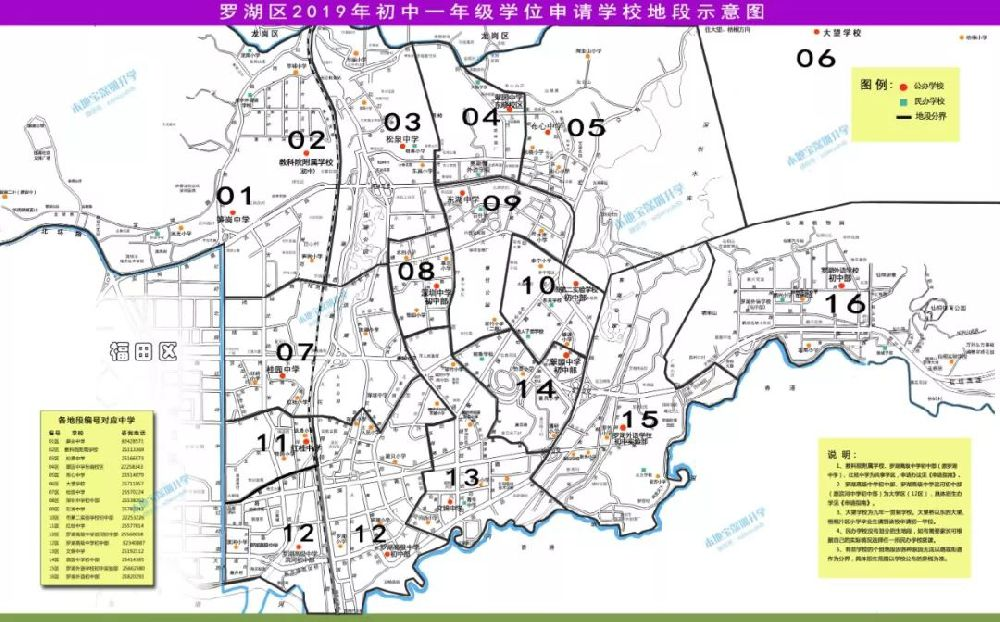Click the red marker beside zone 15
This screenshot has width=1000, height=622.
tap(622, 427)
